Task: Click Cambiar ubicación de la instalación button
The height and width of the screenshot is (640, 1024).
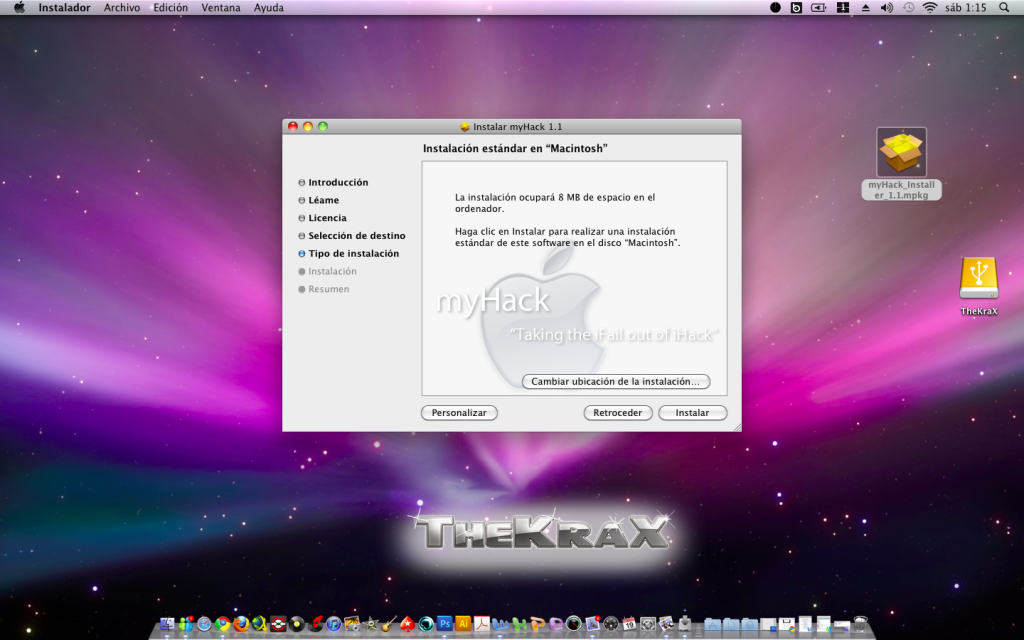Action: point(615,381)
